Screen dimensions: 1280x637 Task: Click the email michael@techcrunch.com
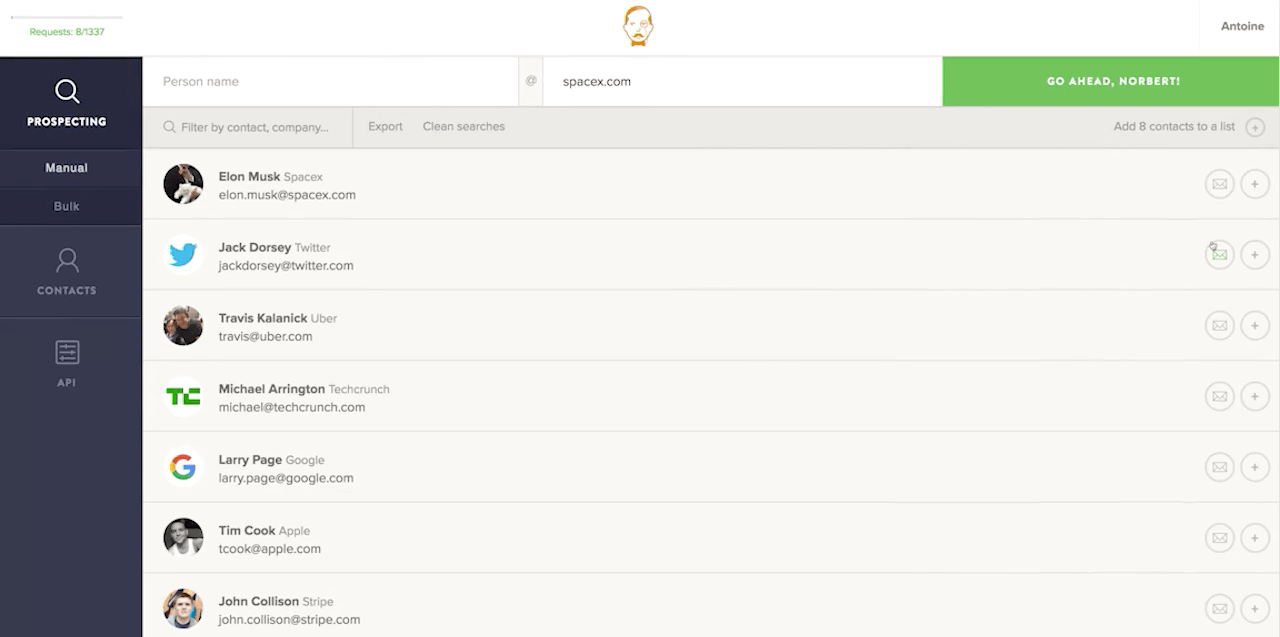292,408
